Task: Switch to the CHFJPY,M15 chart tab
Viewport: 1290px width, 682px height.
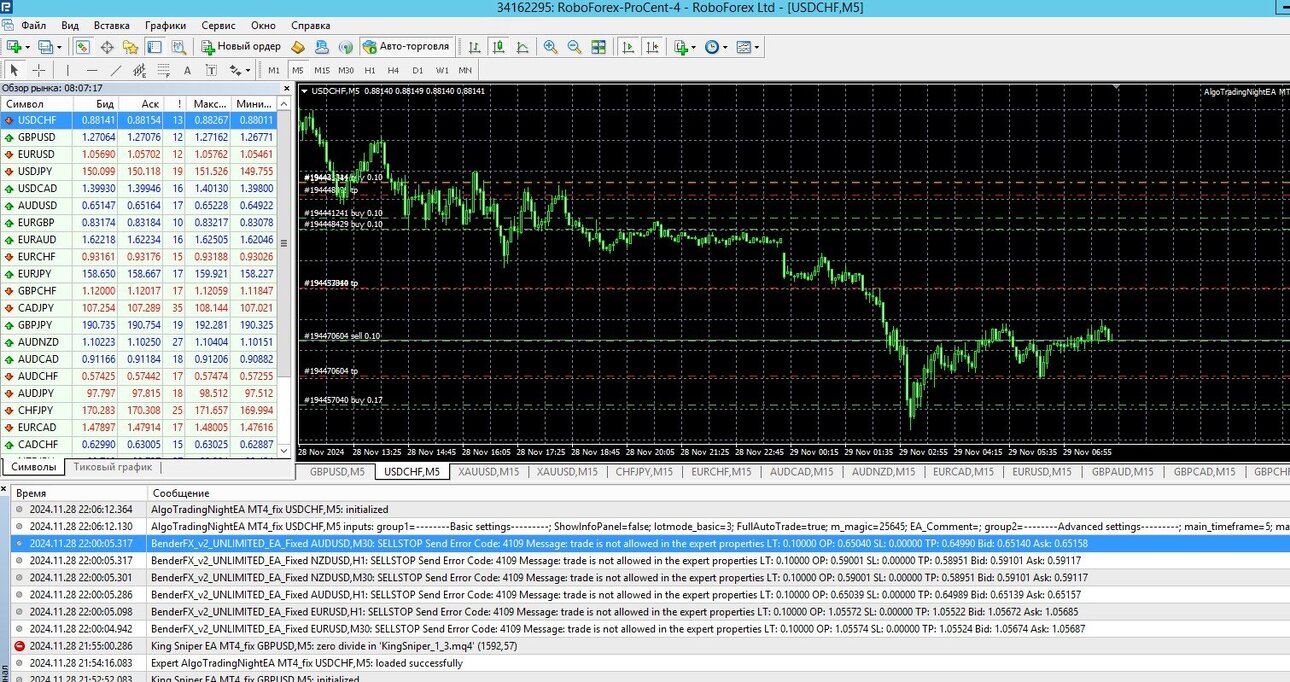Action: click(644, 471)
